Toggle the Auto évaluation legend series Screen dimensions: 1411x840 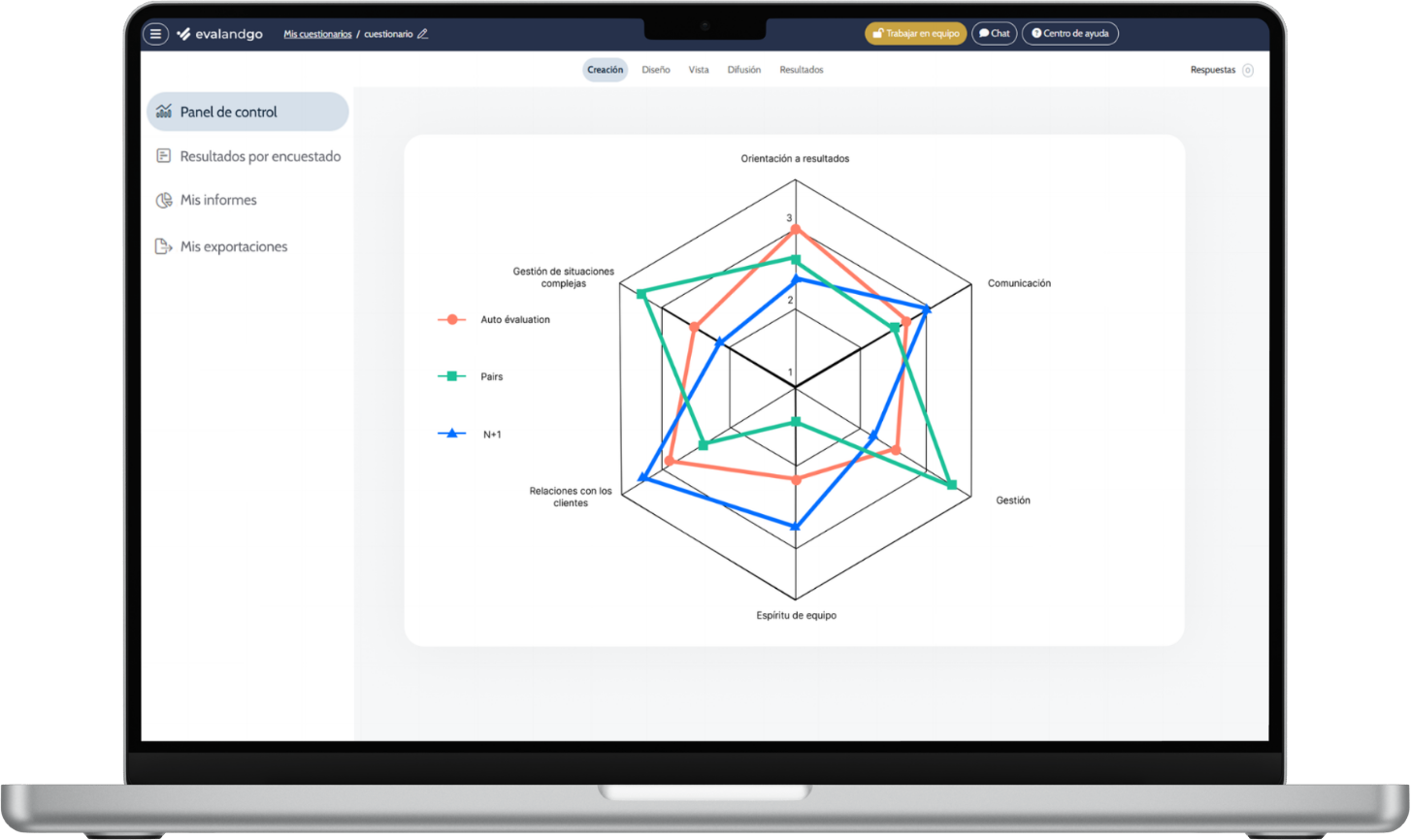493,319
